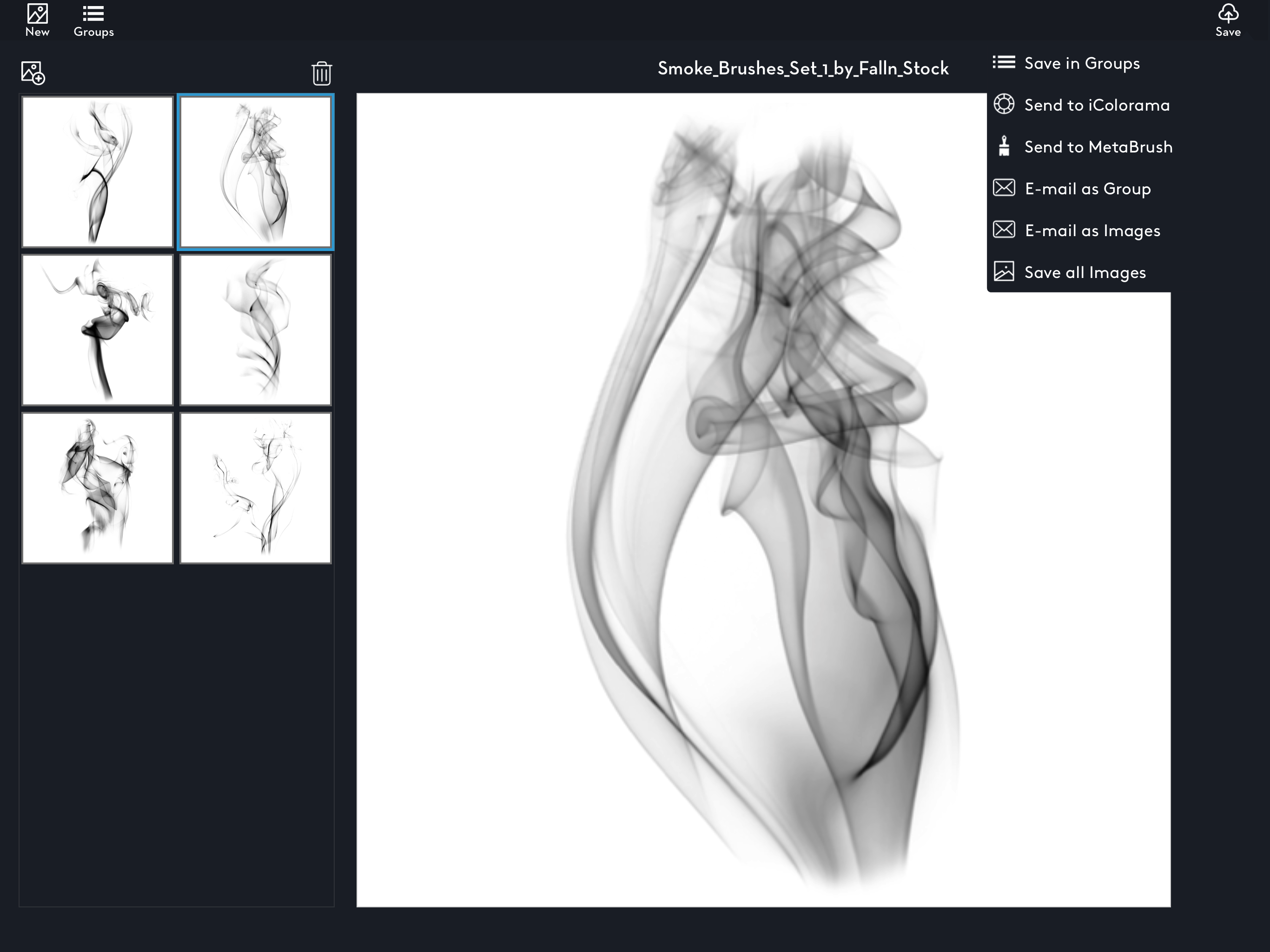Click the MetaBrush paintbrush icon

(1004, 146)
